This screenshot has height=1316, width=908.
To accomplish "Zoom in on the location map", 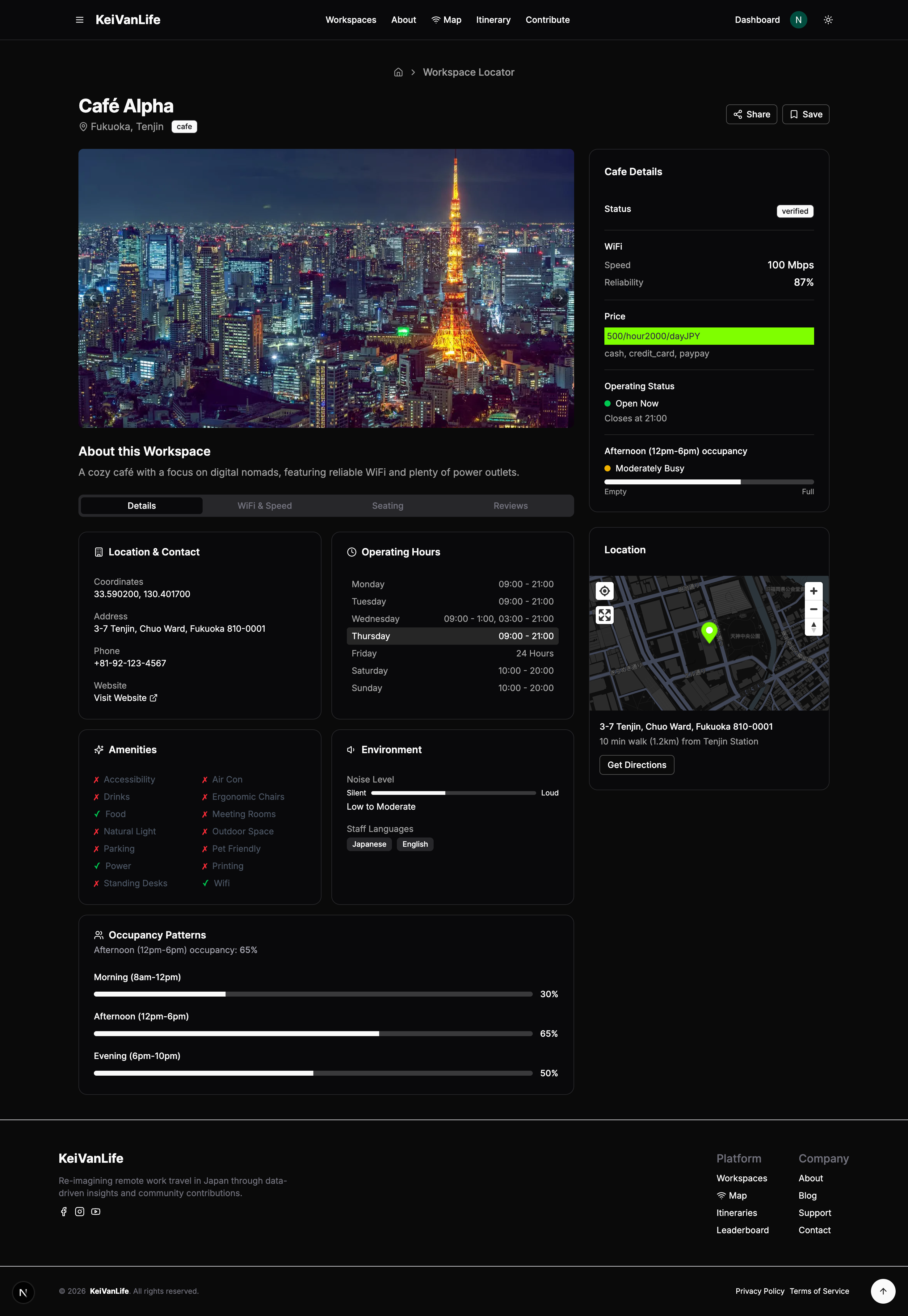I will click(x=813, y=591).
